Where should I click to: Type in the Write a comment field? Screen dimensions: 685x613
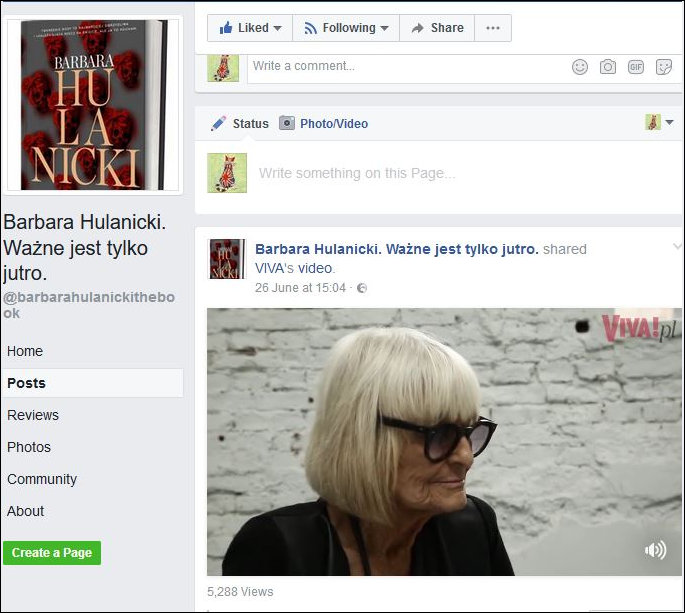(400, 66)
